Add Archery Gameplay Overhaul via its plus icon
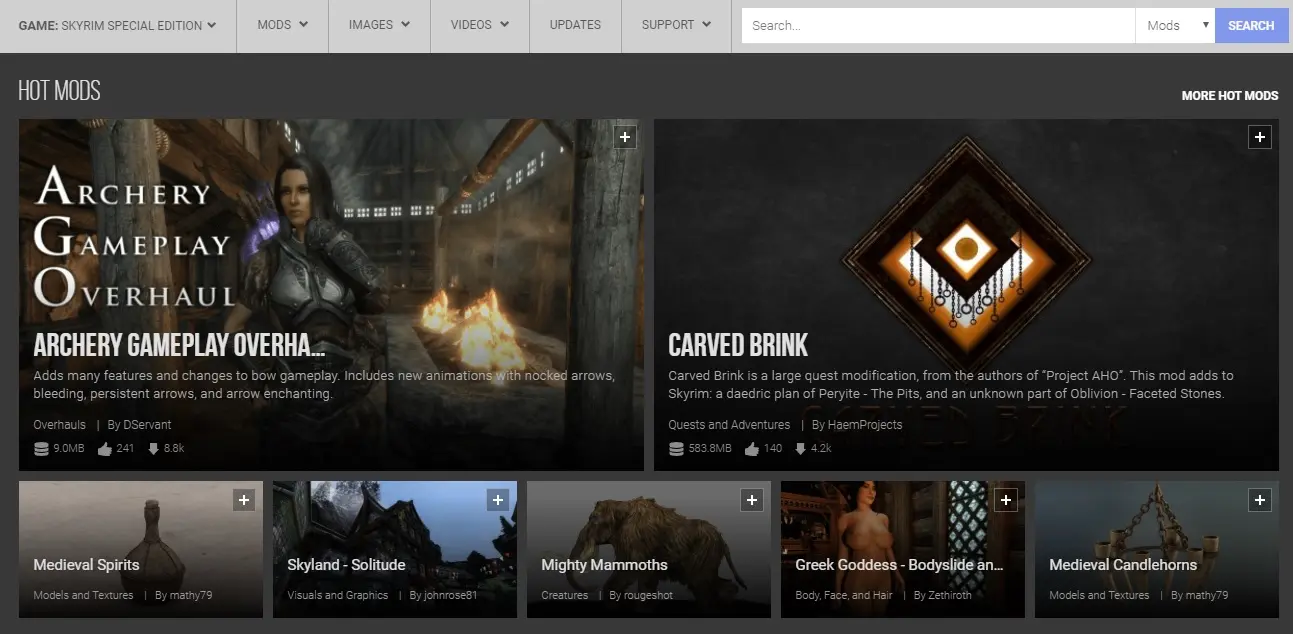Viewport: 1293px width, 634px height. pos(625,137)
